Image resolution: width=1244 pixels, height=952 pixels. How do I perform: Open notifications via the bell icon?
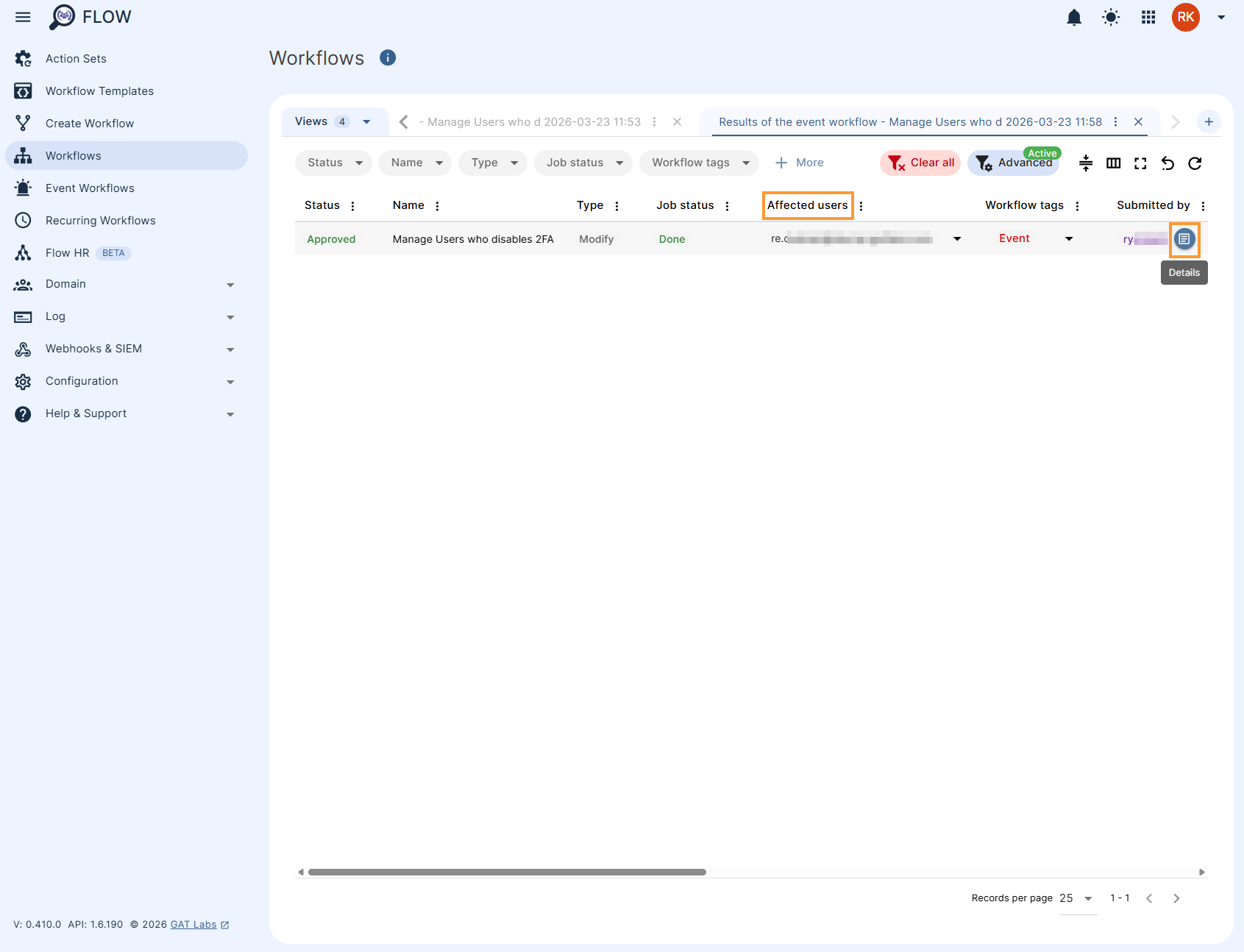click(1074, 17)
